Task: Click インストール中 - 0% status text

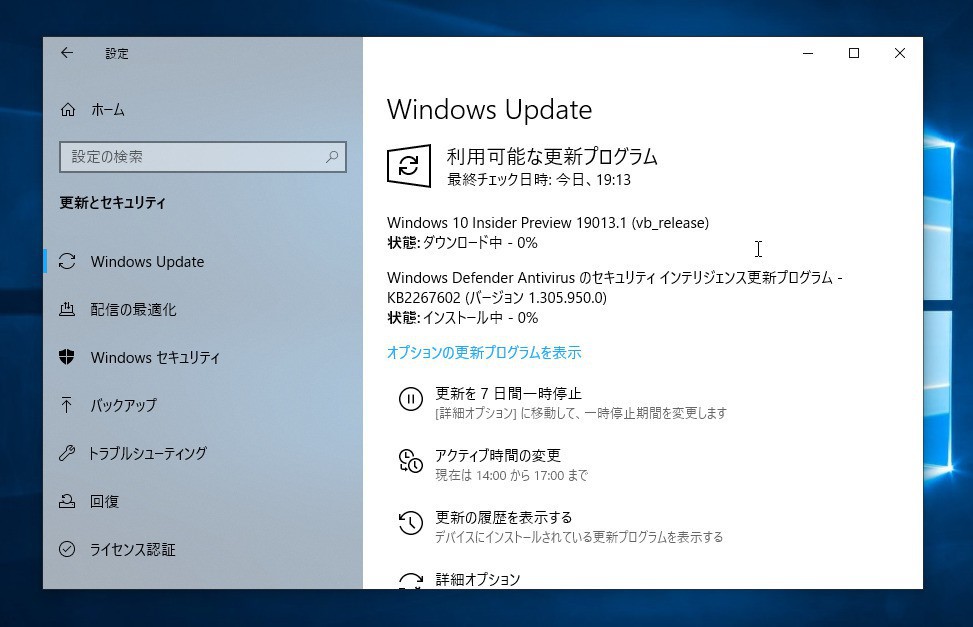Action: point(480,318)
